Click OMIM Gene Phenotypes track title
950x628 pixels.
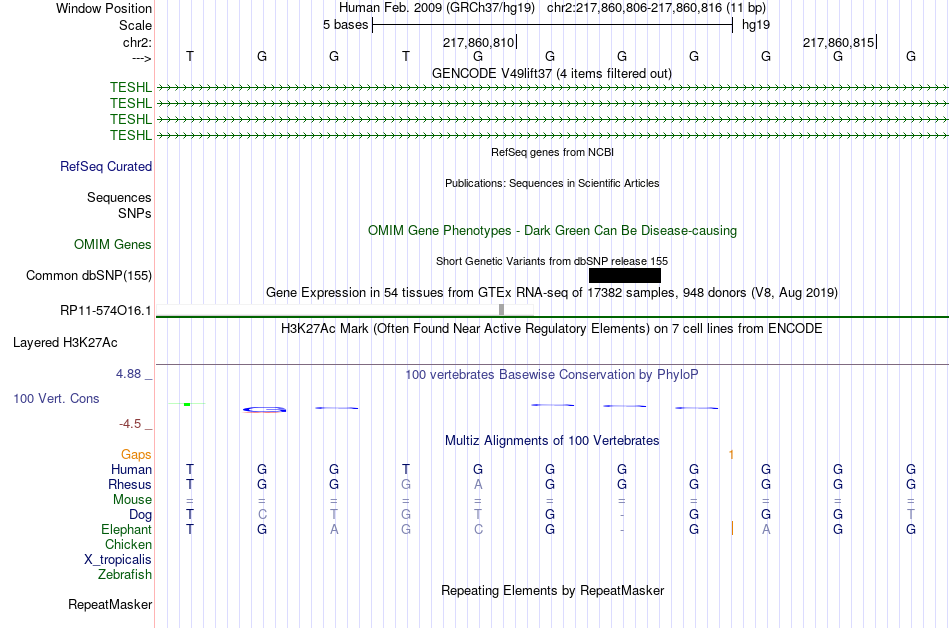coord(552,231)
